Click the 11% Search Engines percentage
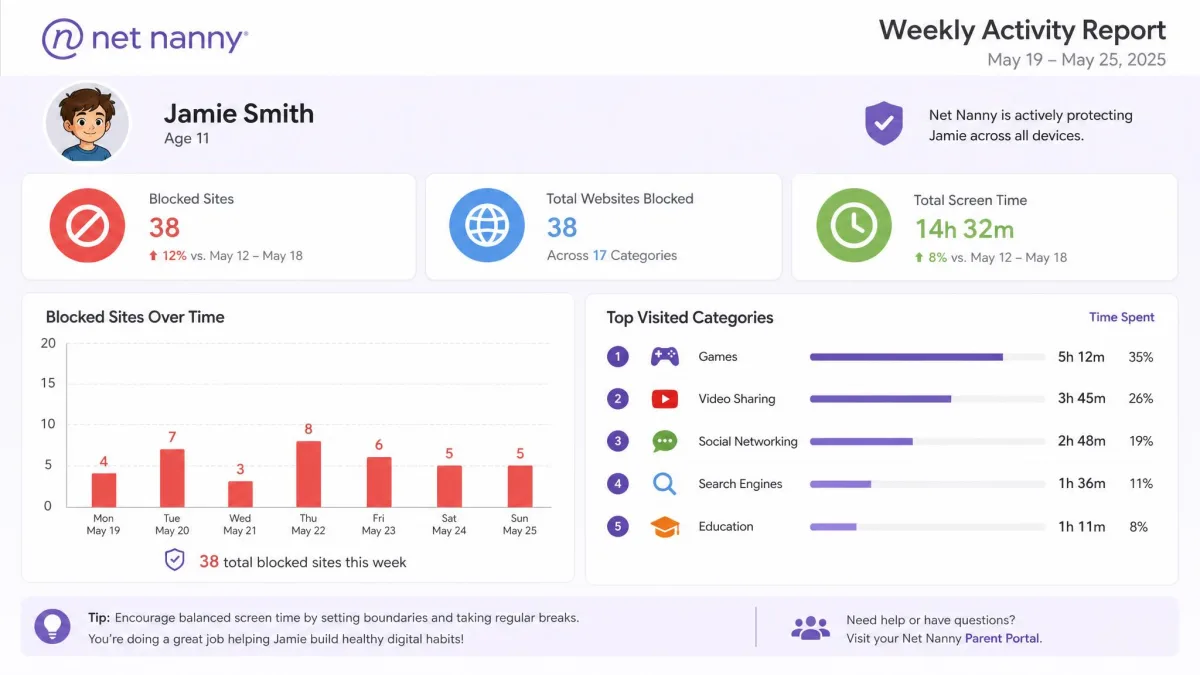The width and height of the screenshot is (1200, 675). tap(1141, 484)
